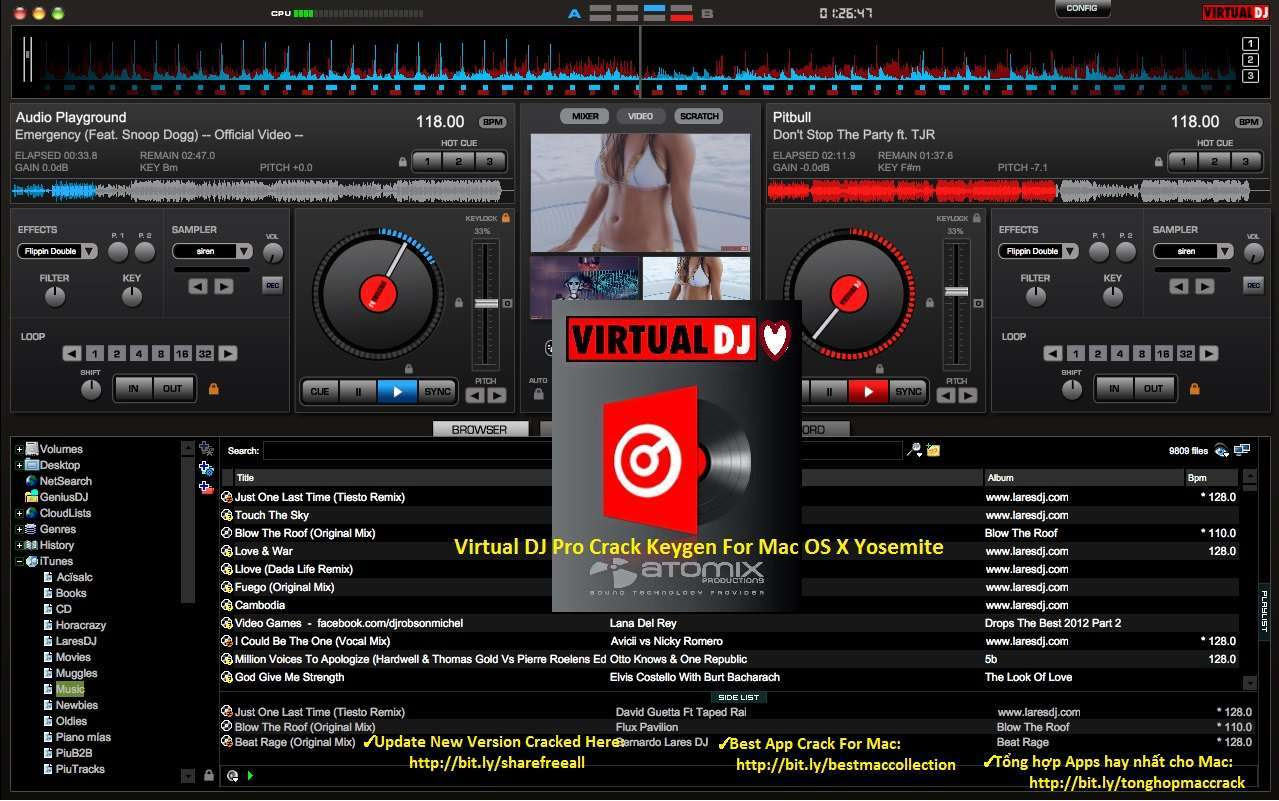Expand the Desktop tree node
The height and width of the screenshot is (801, 1279).
coord(19,465)
